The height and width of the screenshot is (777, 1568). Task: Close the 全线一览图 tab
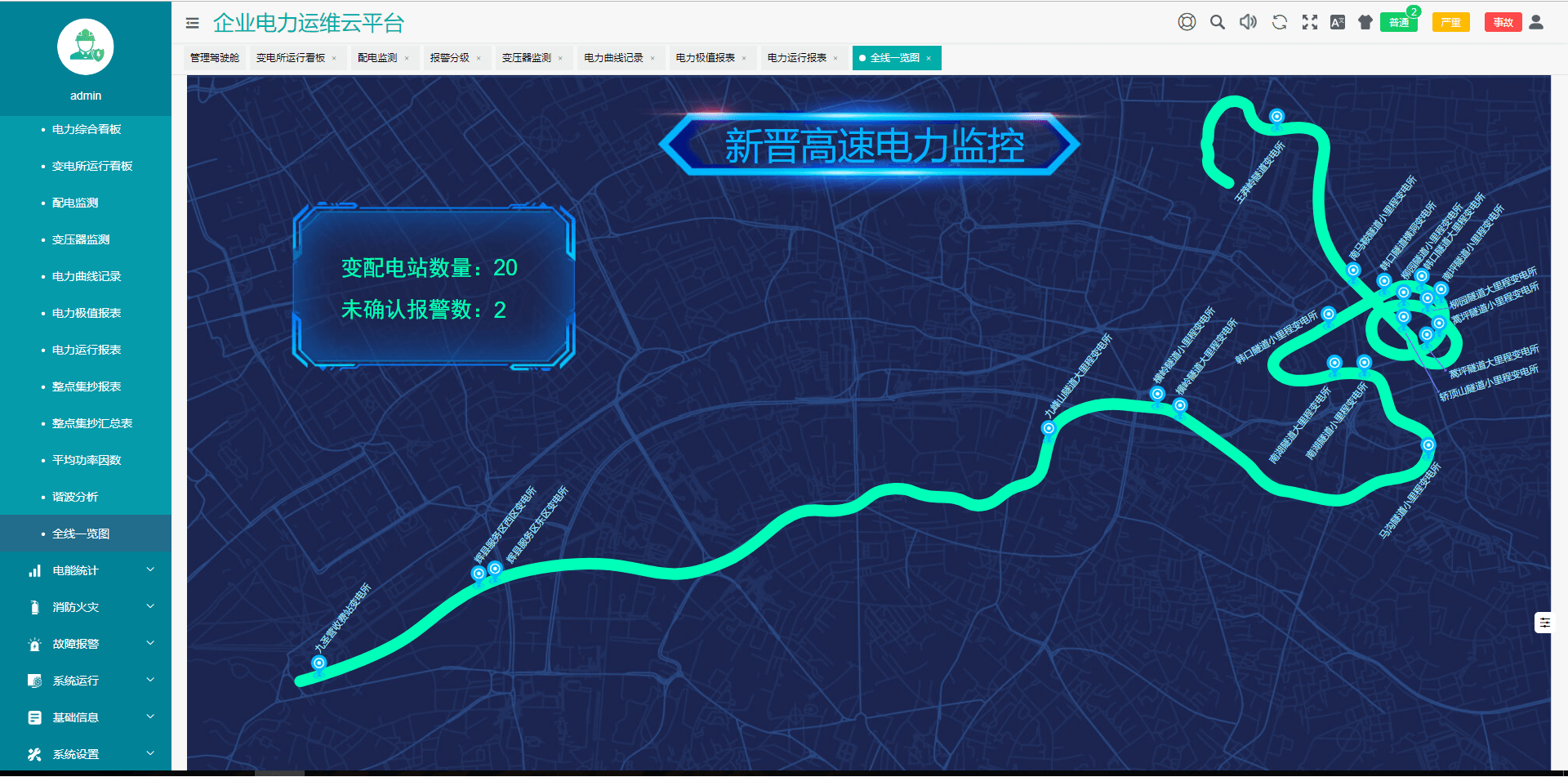point(929,58)
